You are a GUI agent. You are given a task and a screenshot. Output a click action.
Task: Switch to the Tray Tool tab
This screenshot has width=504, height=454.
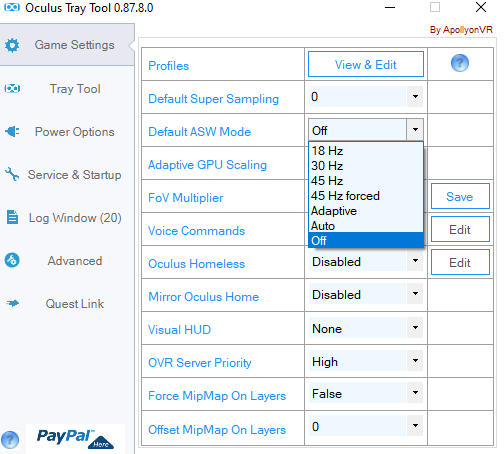67,89
